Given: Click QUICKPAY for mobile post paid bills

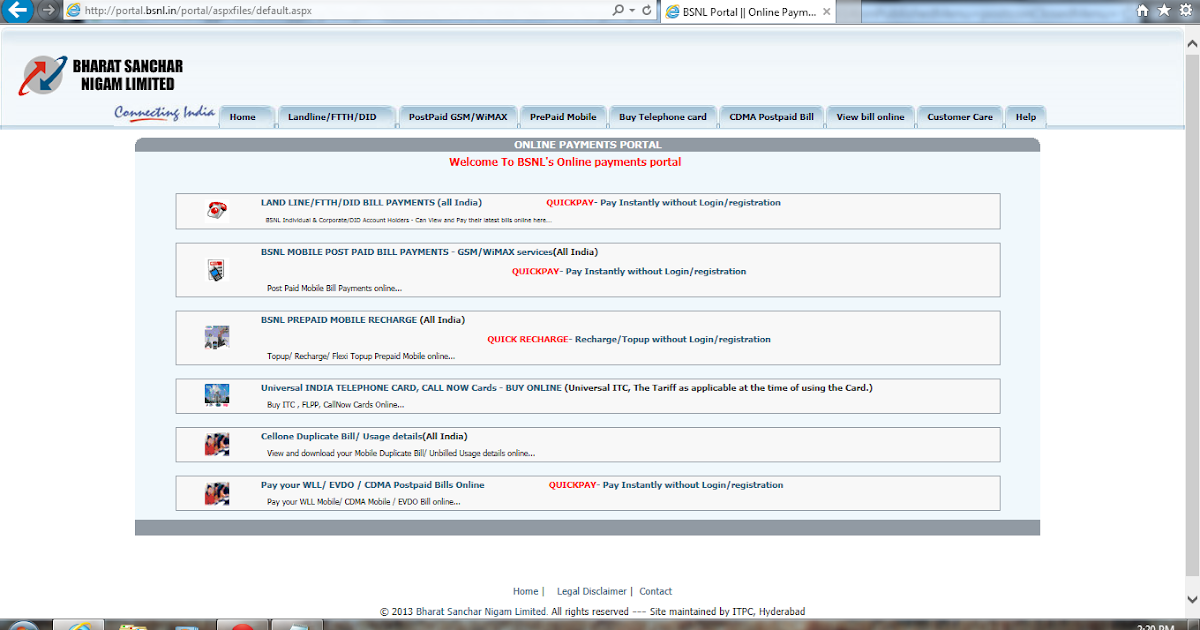Looking at the screenshot, I should click(535, 271).
